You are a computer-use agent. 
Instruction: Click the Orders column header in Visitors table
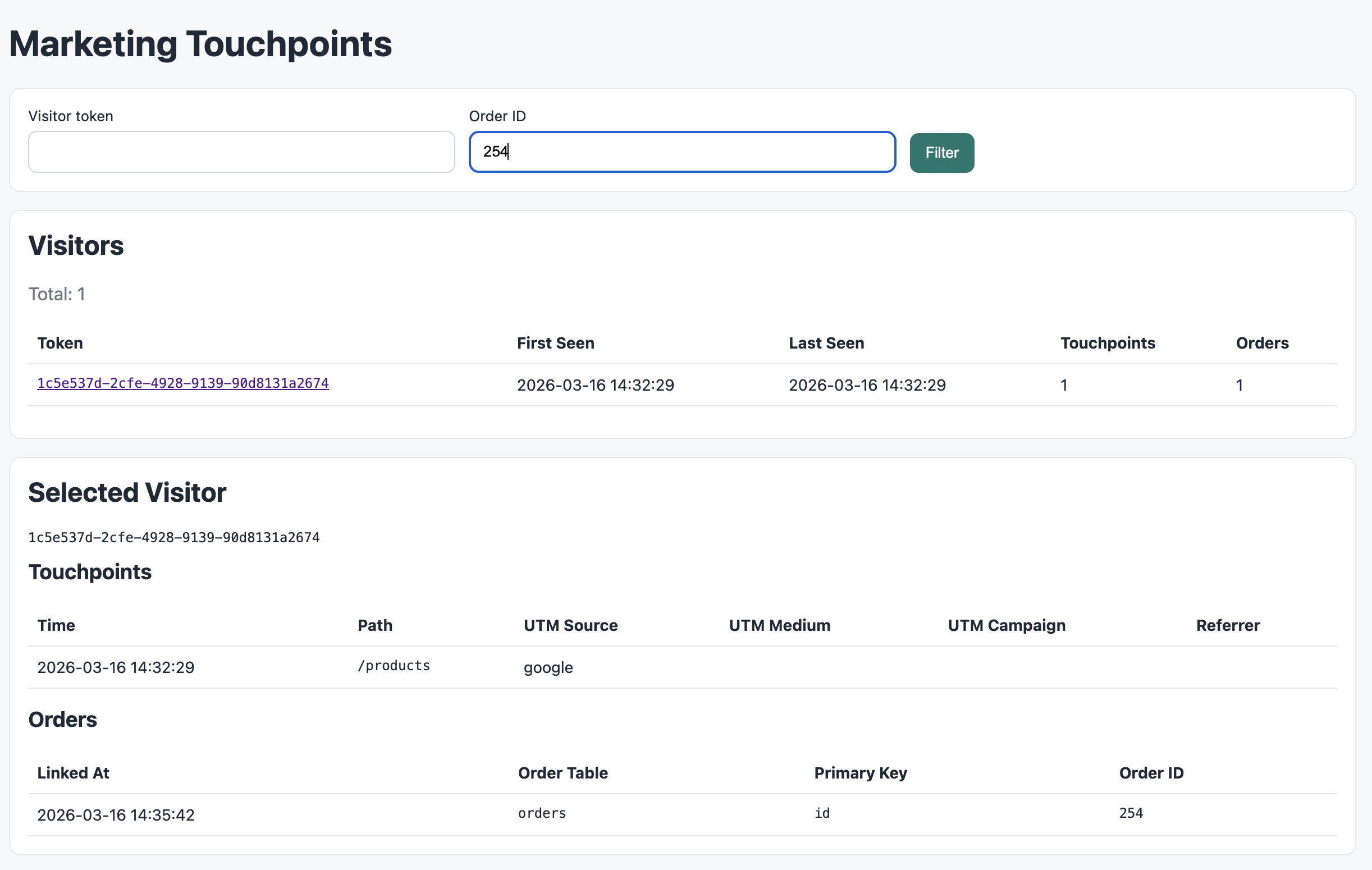point(1262,343)
